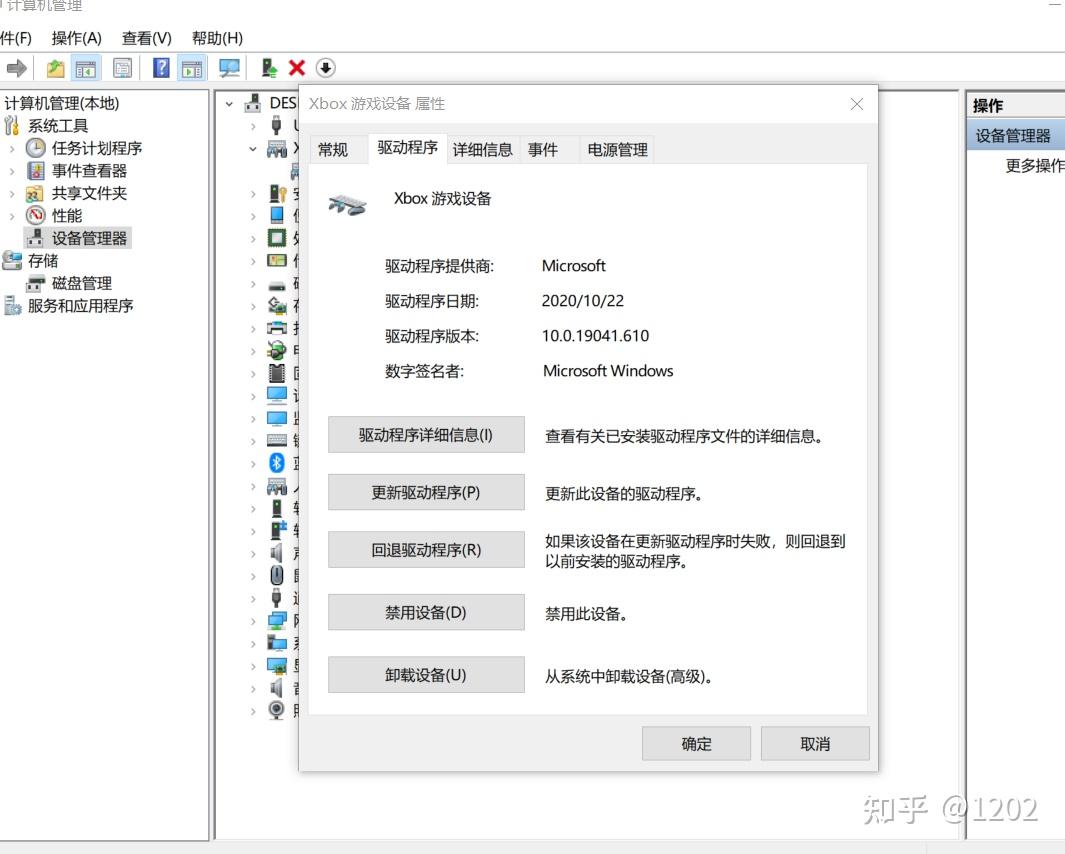Open the 查看 menu
Screen dimensions: 1065x854
click(146, 38)
